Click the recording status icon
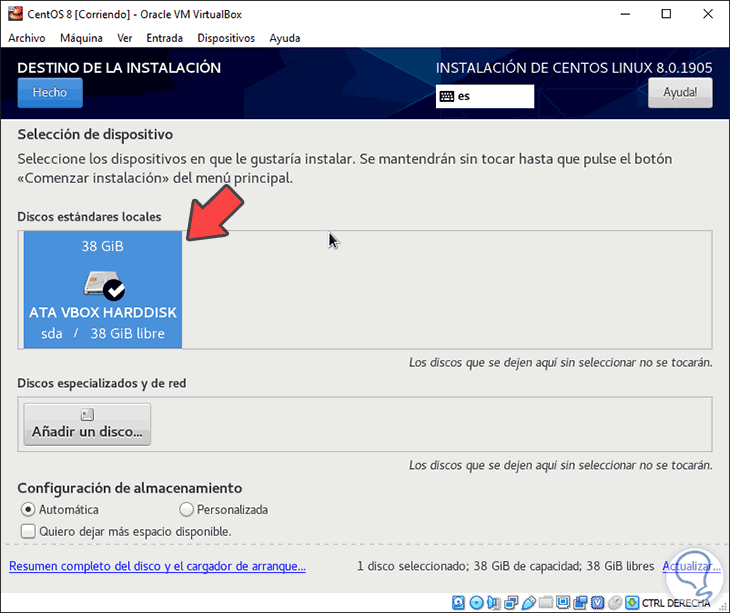 click(x=581, y=603)
